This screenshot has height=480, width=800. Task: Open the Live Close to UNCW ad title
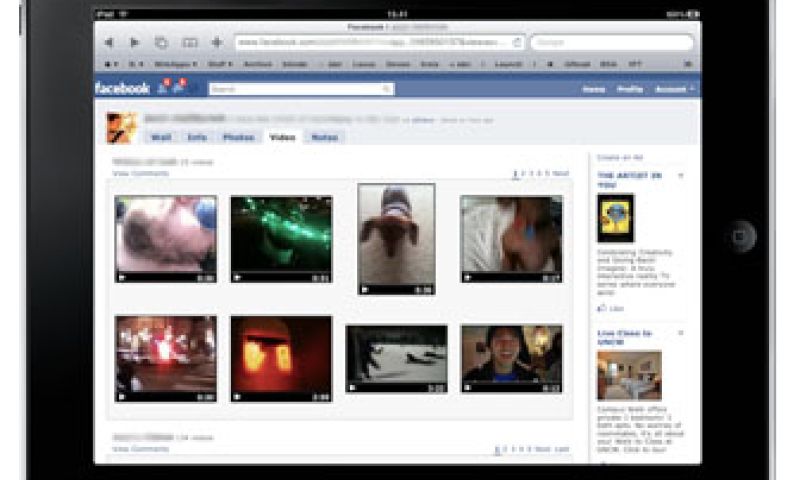[x=625, y=337]
